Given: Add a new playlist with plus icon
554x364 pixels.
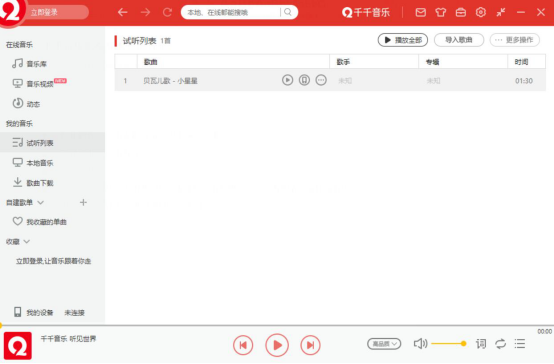Looking at the screenshot, I should point(83,202).
